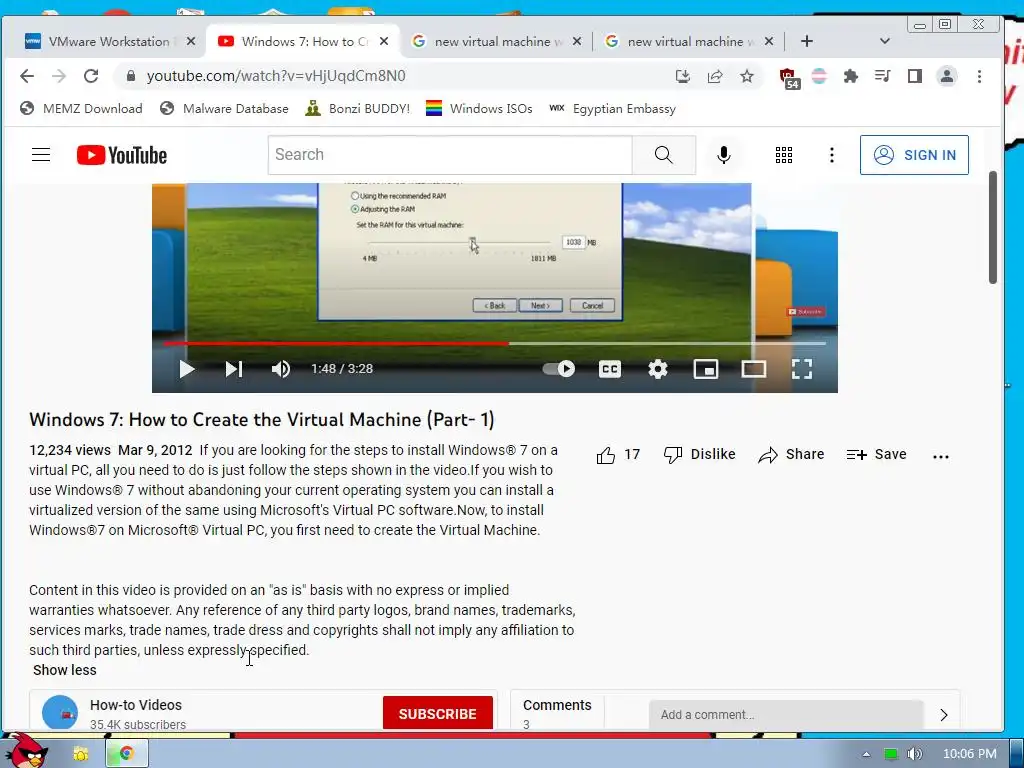Collapse description with Show less
The height and width of the screenshot is (768, 1024).
pyautogui.click(x=65, y=670)
